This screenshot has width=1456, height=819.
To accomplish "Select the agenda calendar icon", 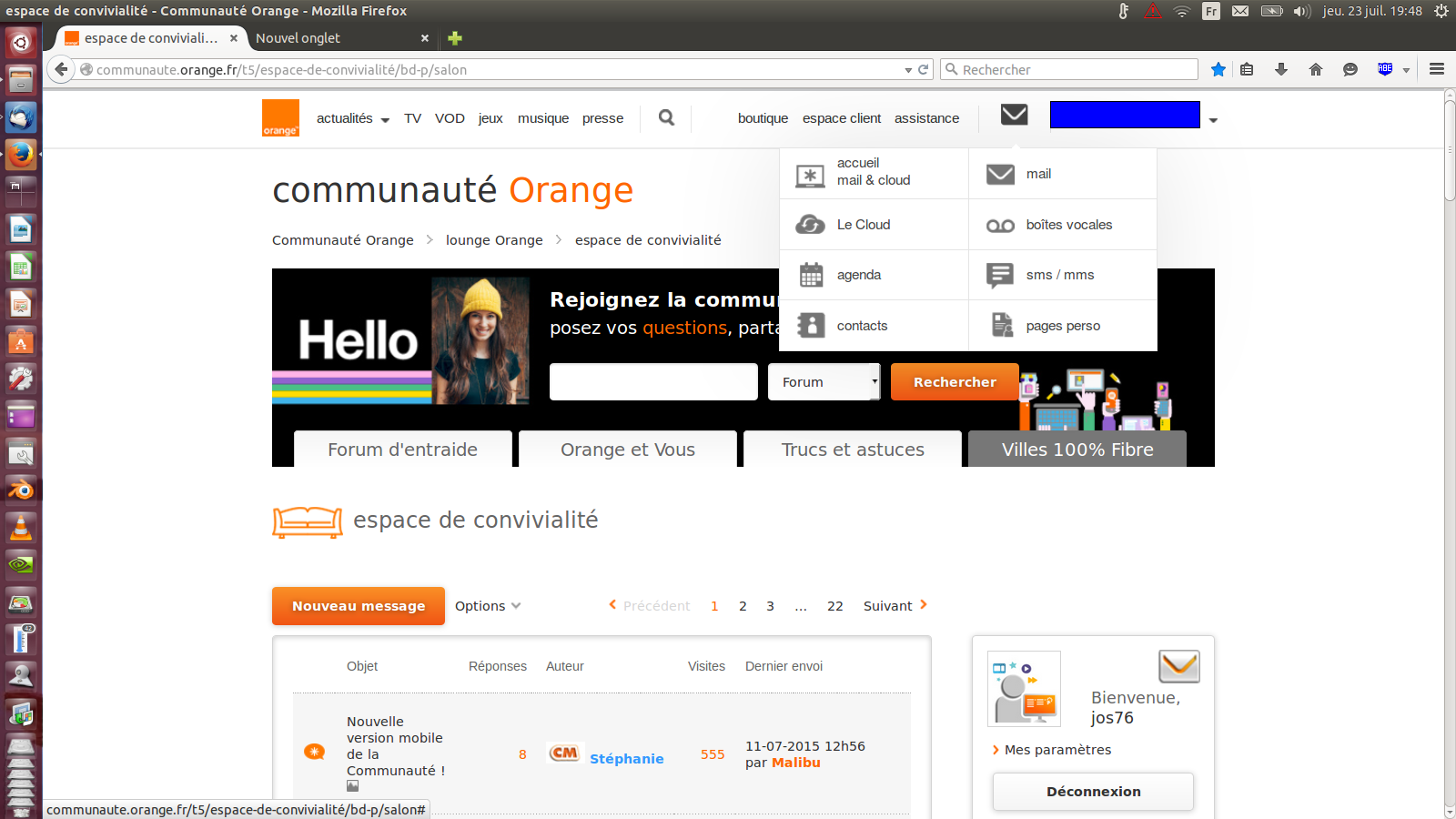I will tap(809, 274).
